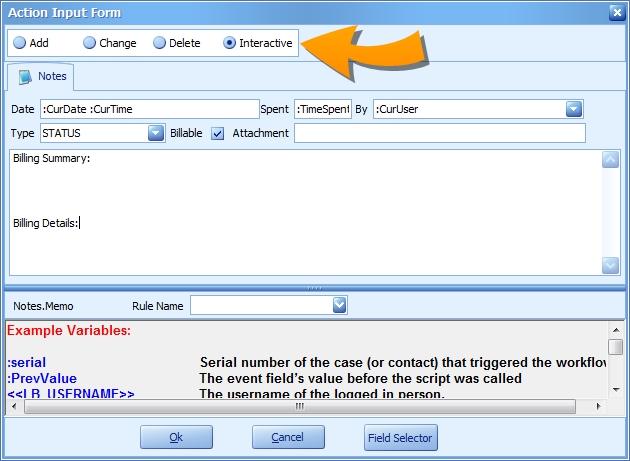Click the Date field with :CurDate :CurTime
The width and height of the screenshot is (630, 461).
tap(149, 109)
